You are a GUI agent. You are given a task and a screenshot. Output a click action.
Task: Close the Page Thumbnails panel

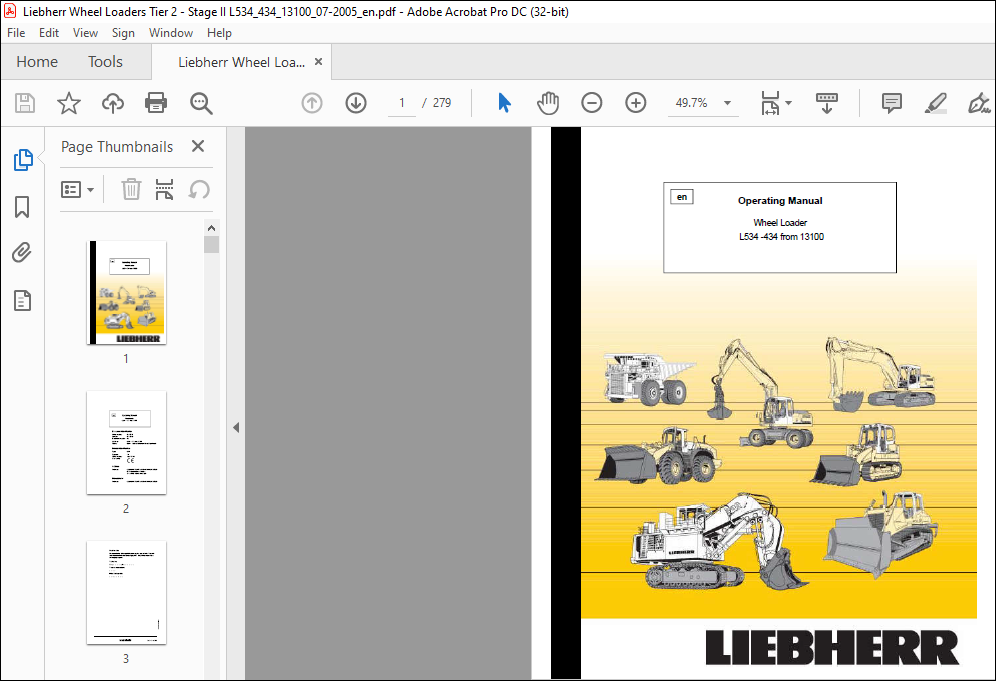198,146
